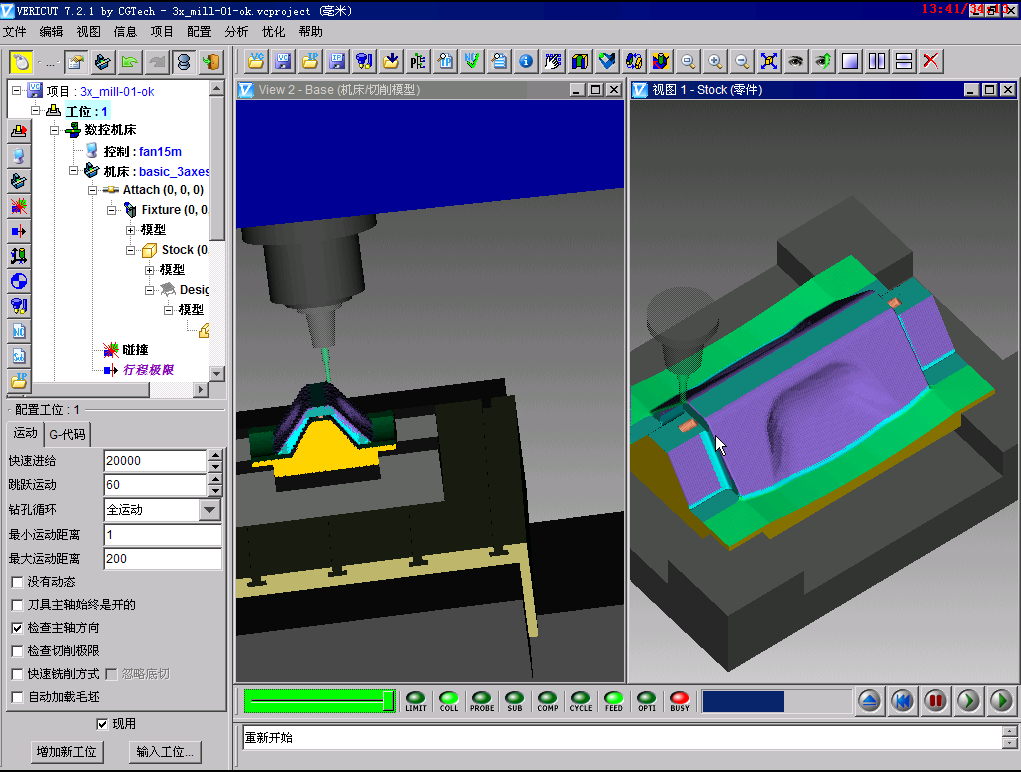Uncheck the 现用 checkbox
1021x772 pixels.
click(102, 724)
